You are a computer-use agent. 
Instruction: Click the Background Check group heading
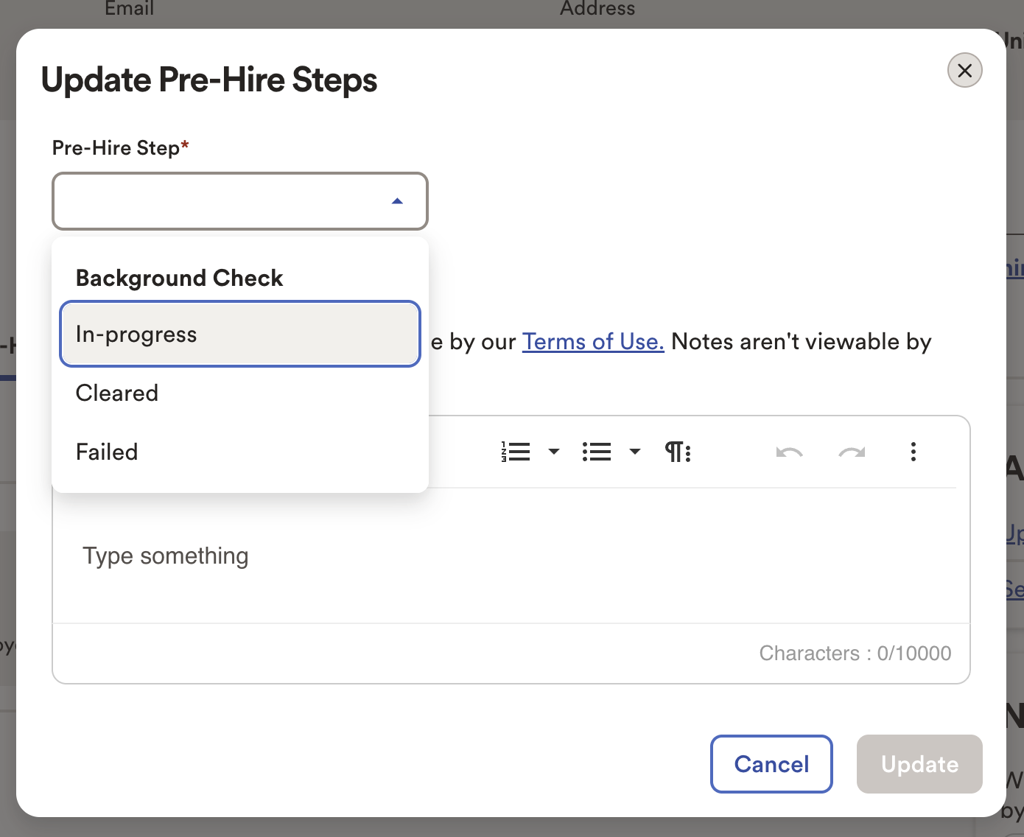179,278
